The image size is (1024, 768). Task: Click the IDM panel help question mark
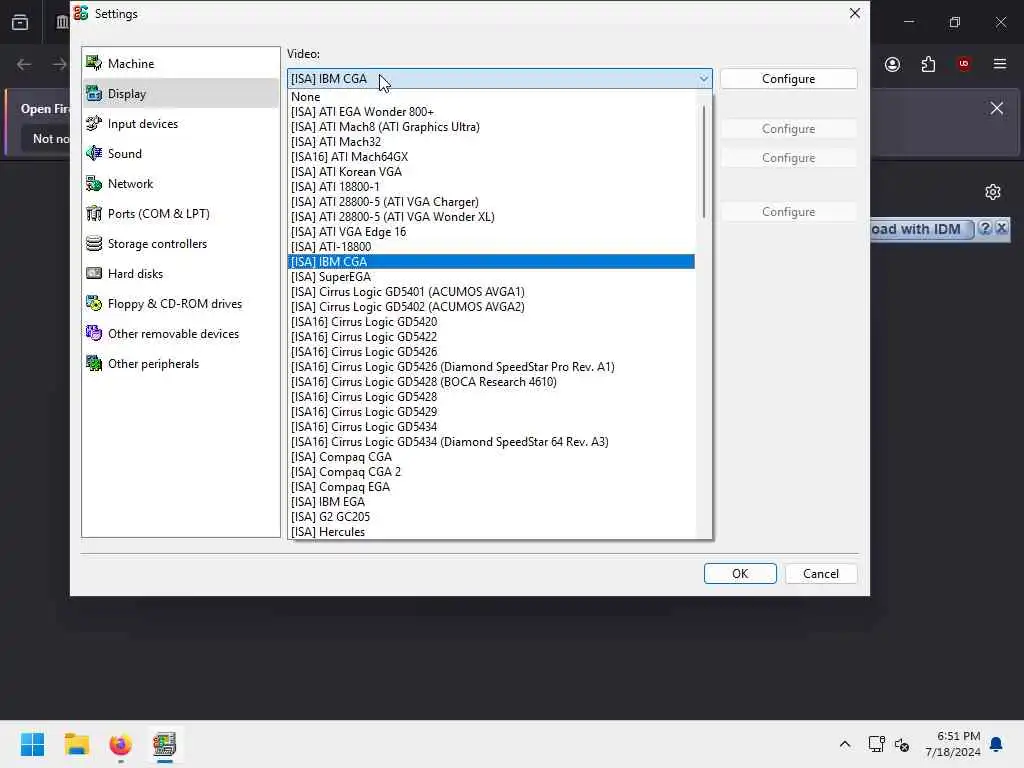point(985,228)
